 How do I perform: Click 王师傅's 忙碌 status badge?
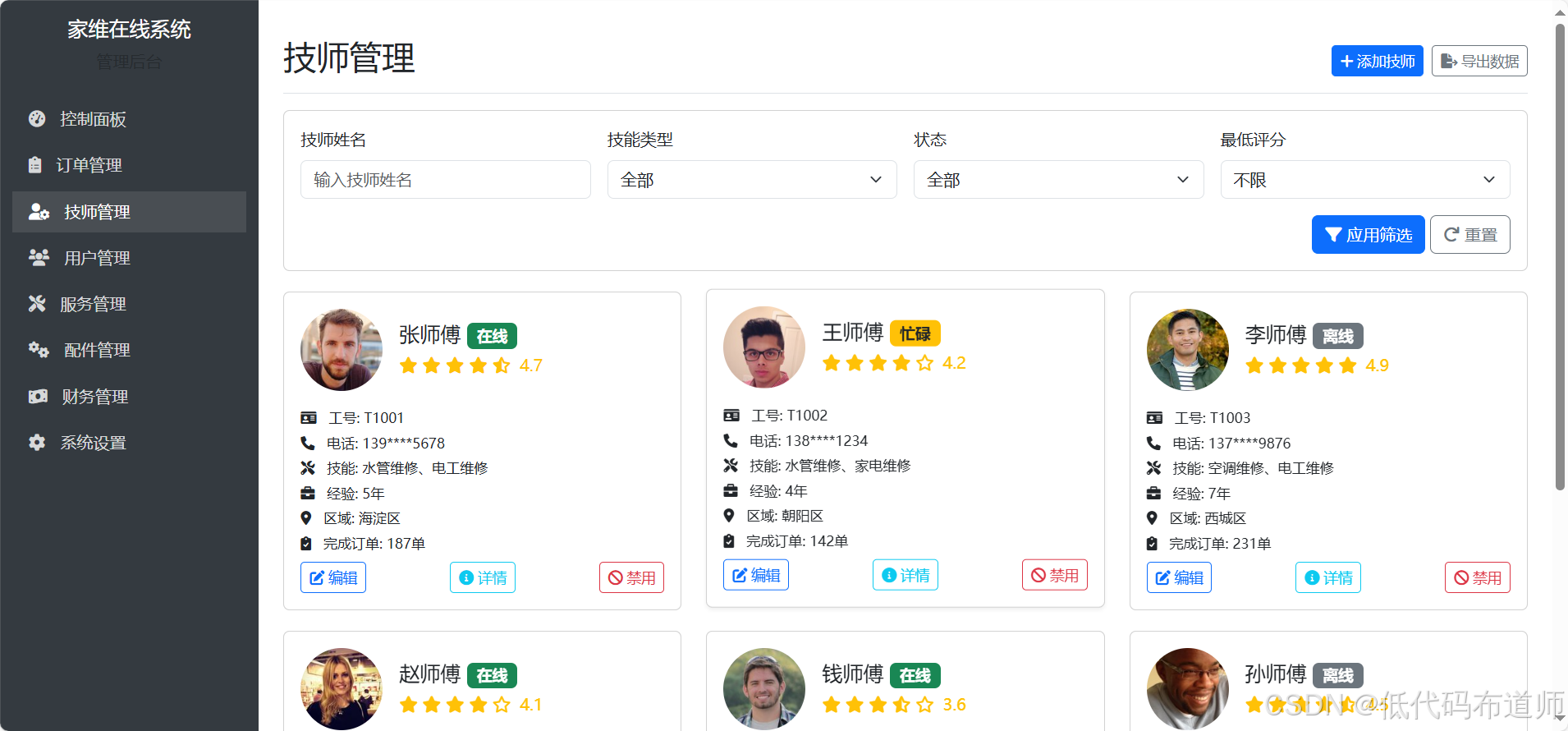tap(915, 333)
